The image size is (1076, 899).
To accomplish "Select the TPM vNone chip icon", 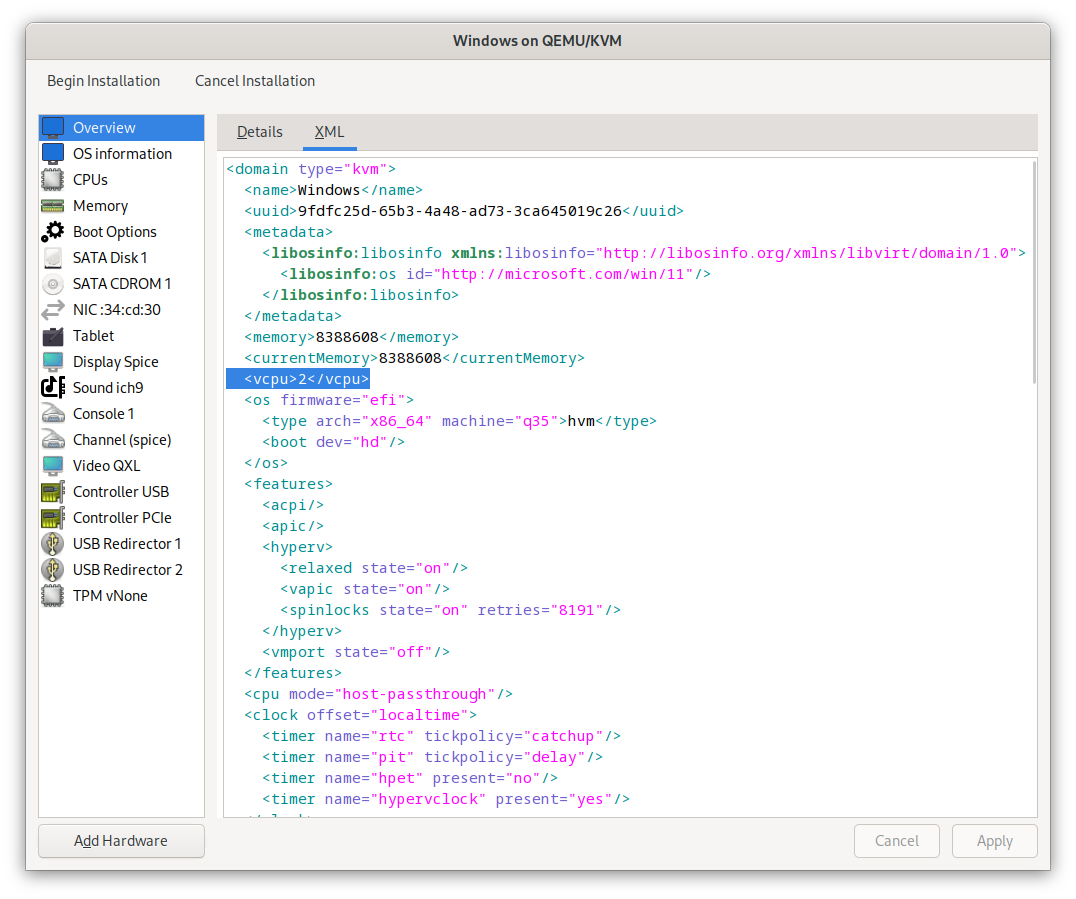I will pyautogui.click(x=53, y=596).
